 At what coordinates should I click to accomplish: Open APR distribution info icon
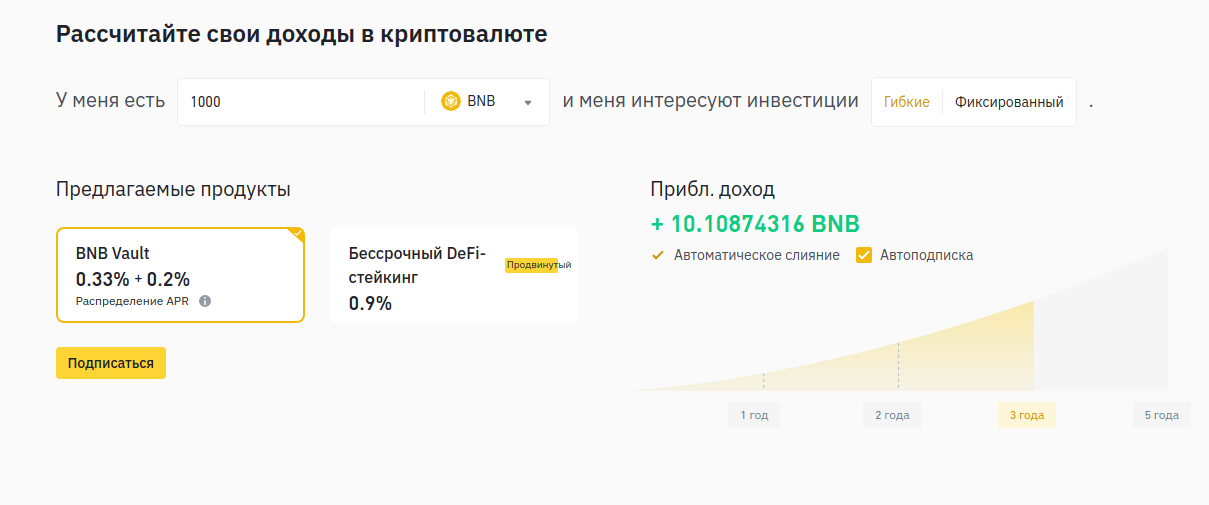[x=205, y=301]
